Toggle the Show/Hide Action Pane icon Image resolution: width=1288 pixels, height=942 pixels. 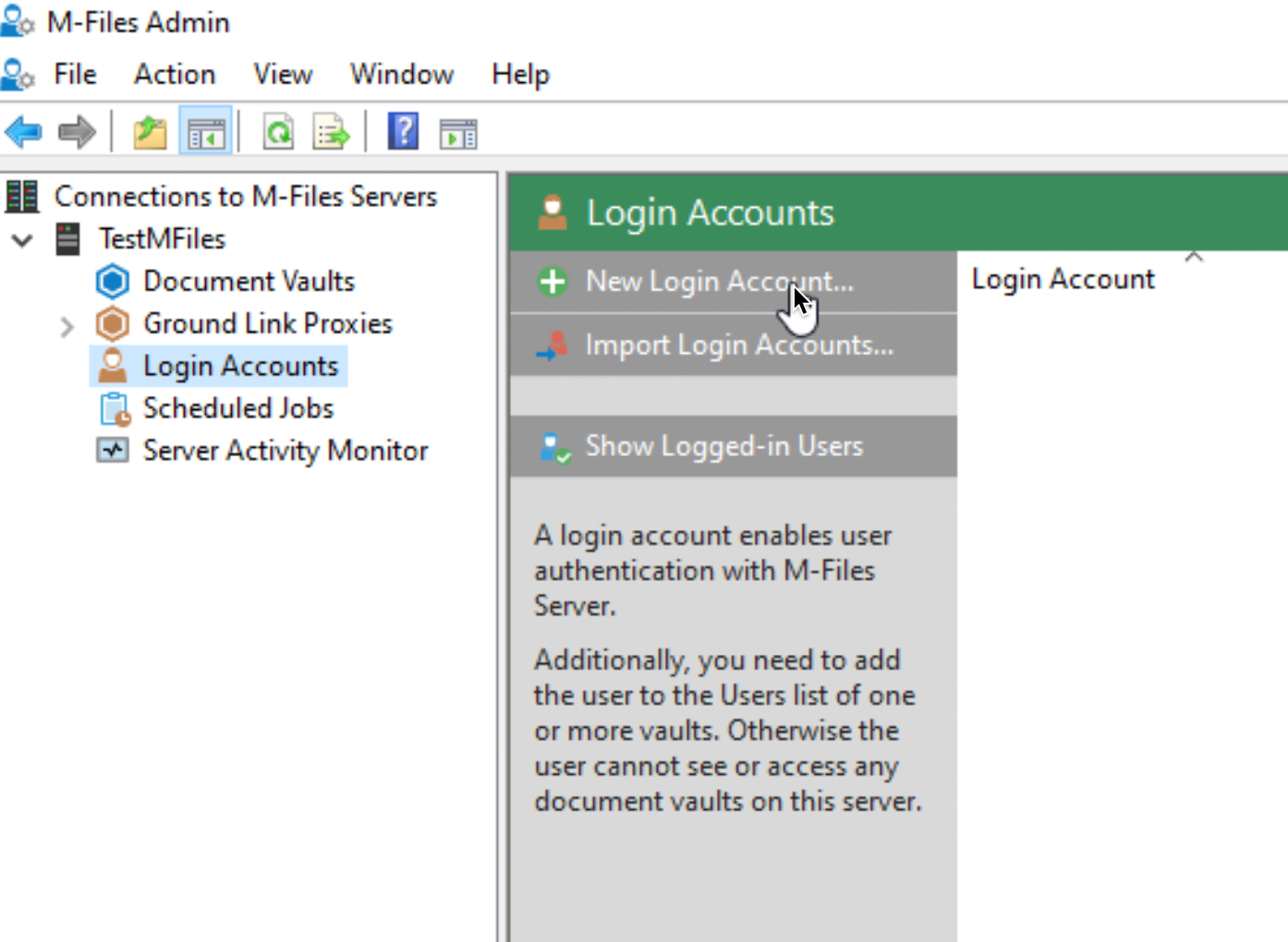coord(458,134)
